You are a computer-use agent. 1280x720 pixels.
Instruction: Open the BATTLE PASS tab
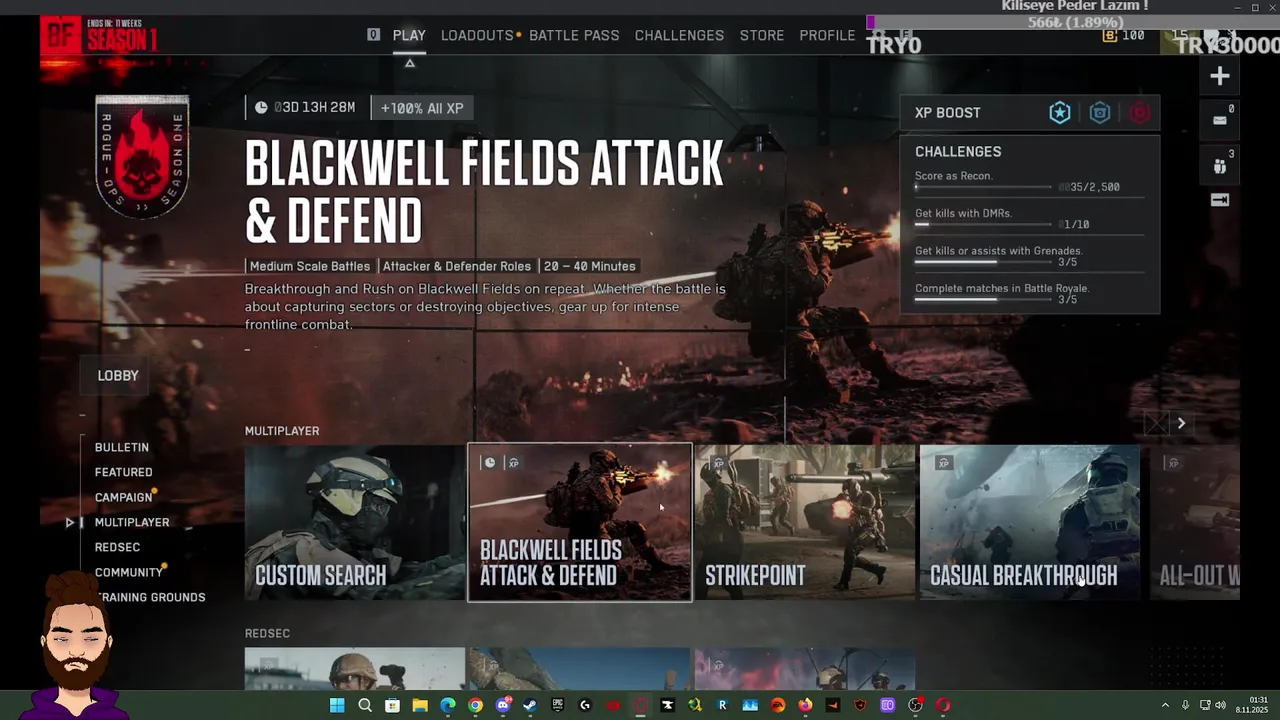(x=574, y=35)
